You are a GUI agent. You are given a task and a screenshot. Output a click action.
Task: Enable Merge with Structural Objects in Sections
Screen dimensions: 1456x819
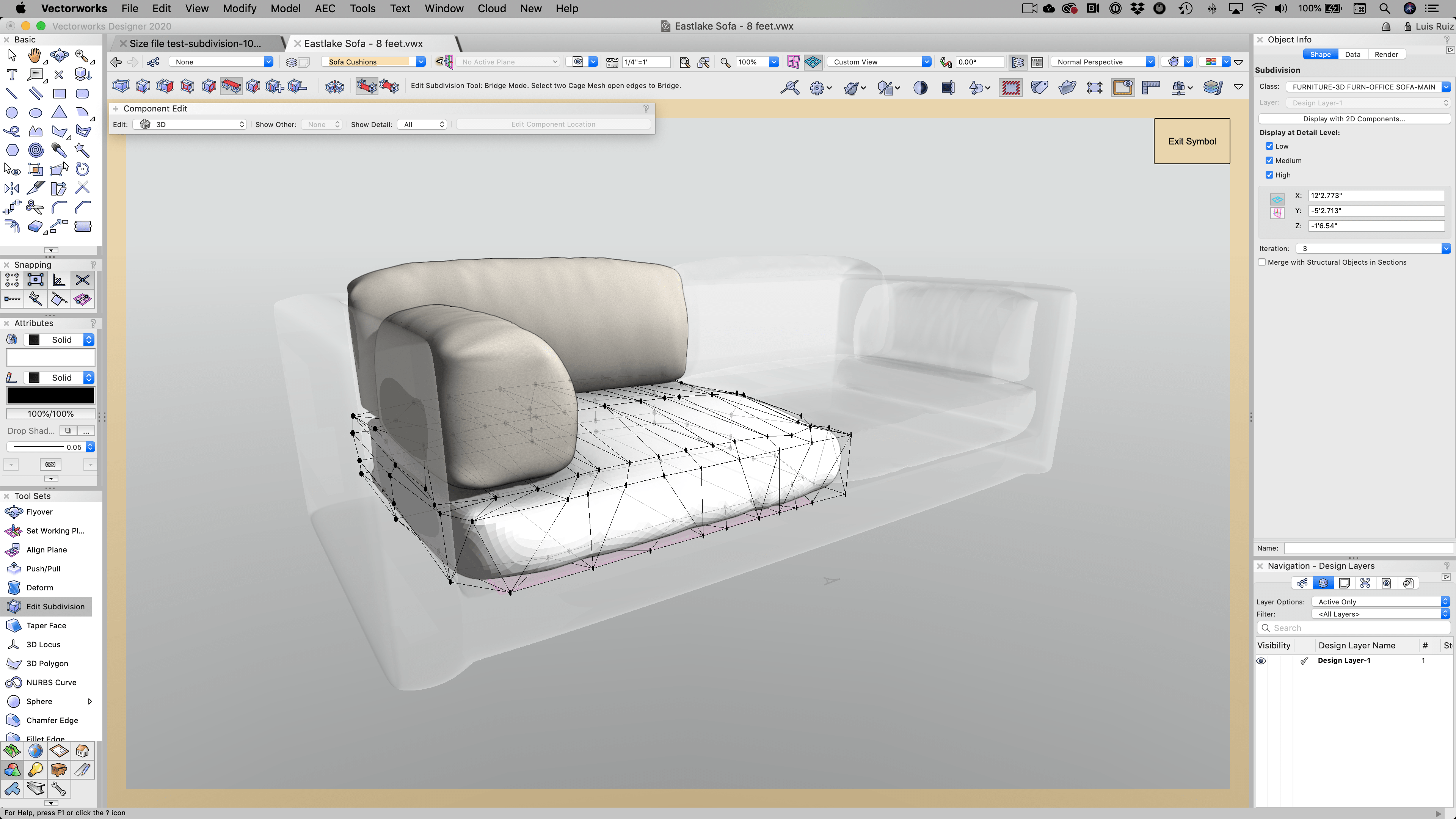click(x=1262, y=262)
